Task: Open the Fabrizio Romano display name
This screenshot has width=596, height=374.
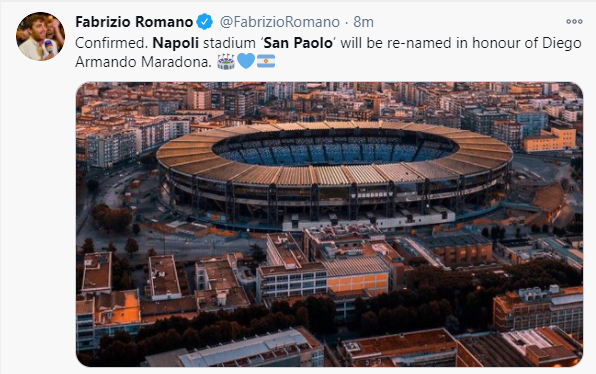Action: pos(134,22)
